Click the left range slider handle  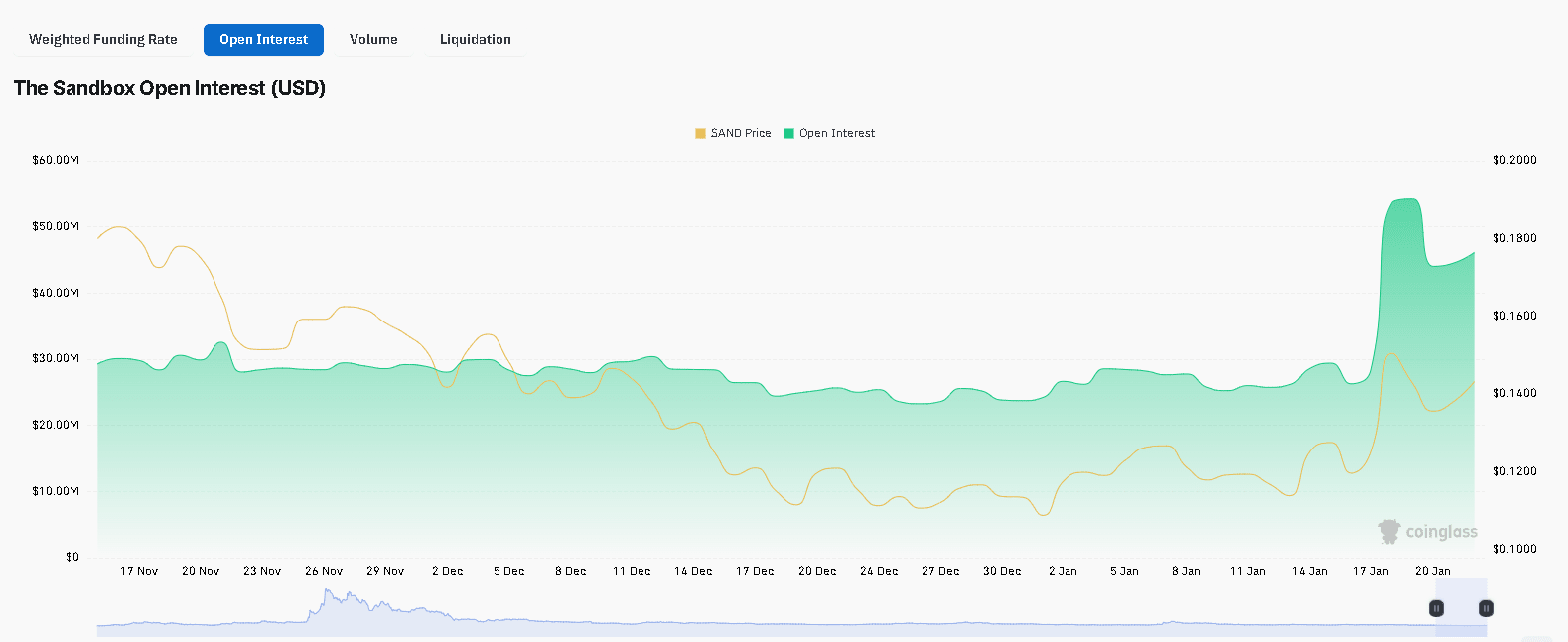point(1436,608)
